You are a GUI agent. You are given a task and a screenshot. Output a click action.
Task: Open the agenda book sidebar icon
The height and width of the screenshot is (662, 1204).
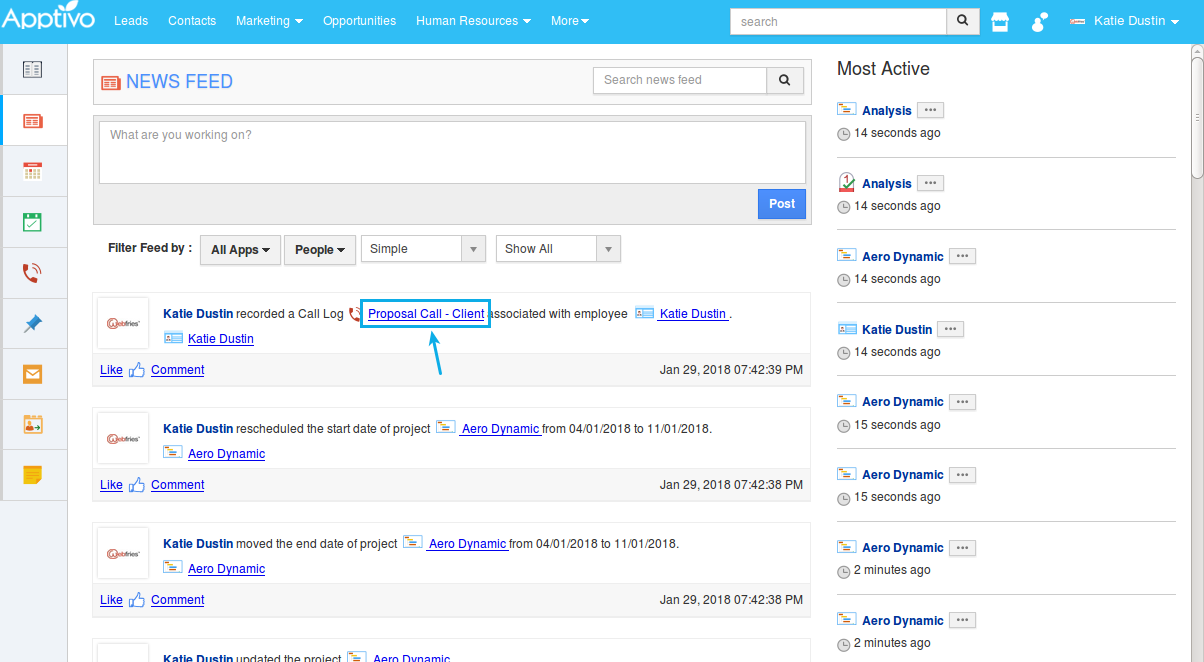33,70
